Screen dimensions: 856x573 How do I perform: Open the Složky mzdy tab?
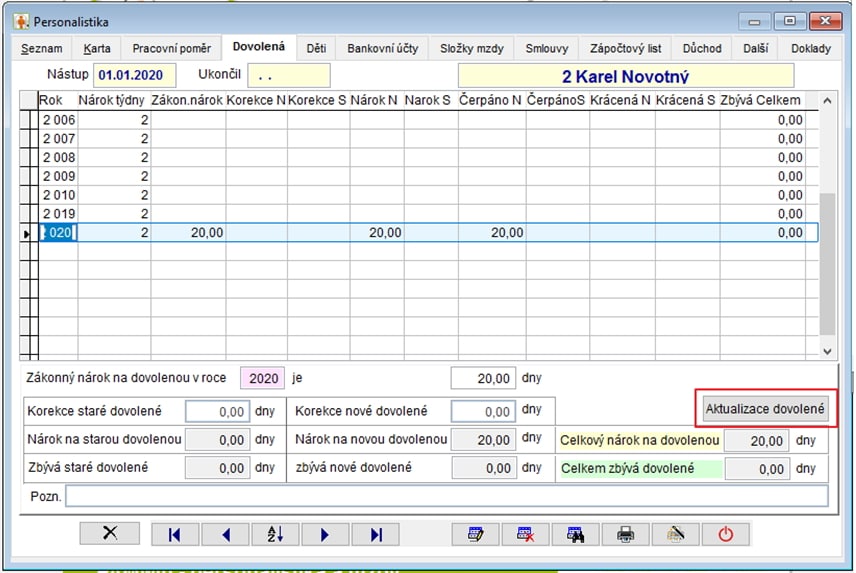pos(472,49)
